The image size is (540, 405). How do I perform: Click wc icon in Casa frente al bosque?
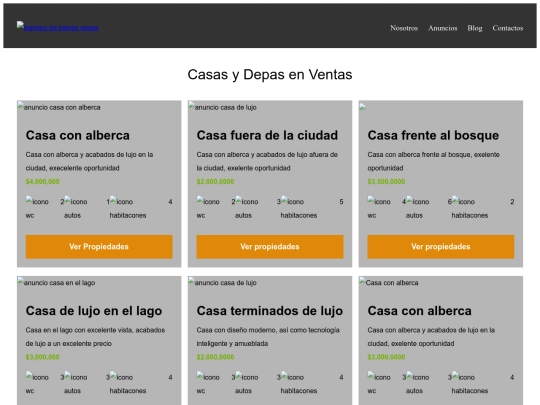379,208
